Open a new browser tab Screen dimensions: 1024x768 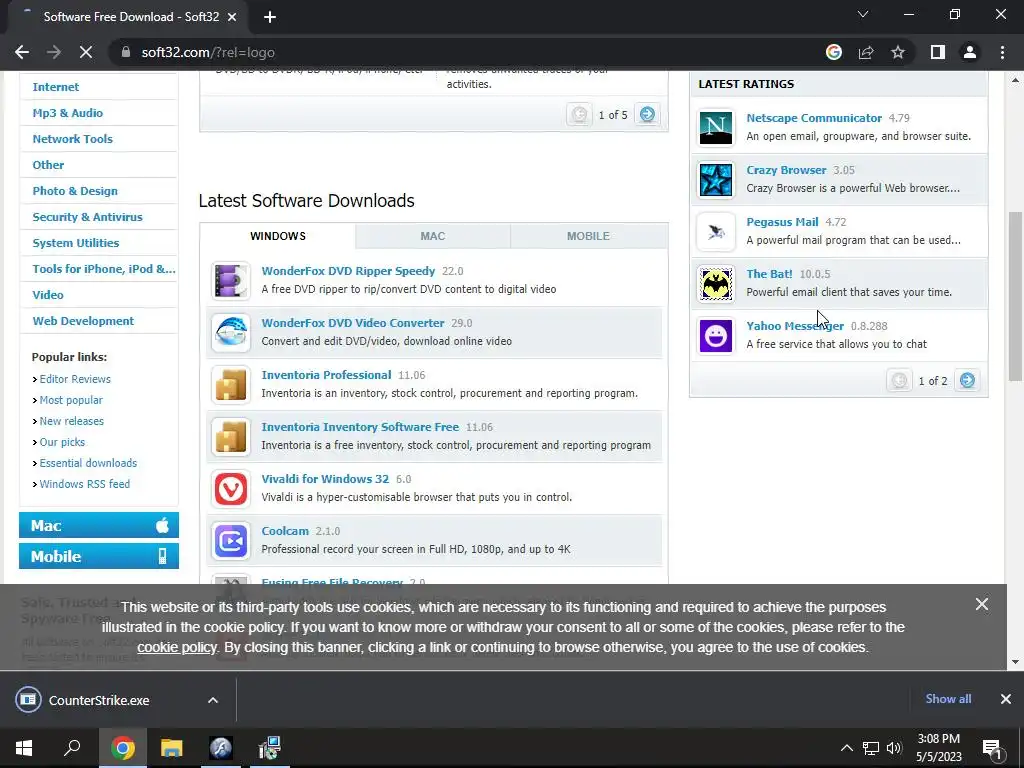pyautogui.click(x=270, y=17)
